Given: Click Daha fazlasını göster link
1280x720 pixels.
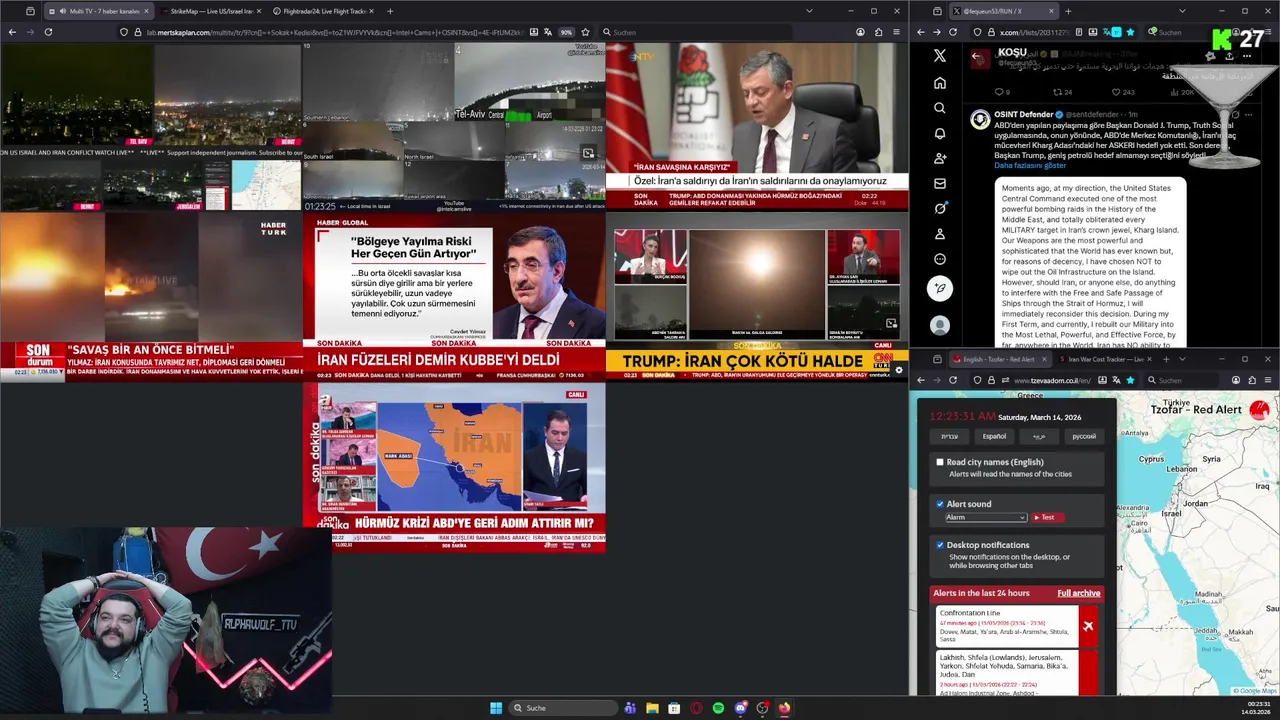Looking at the screenshot, I should [x=1030, y=165].
